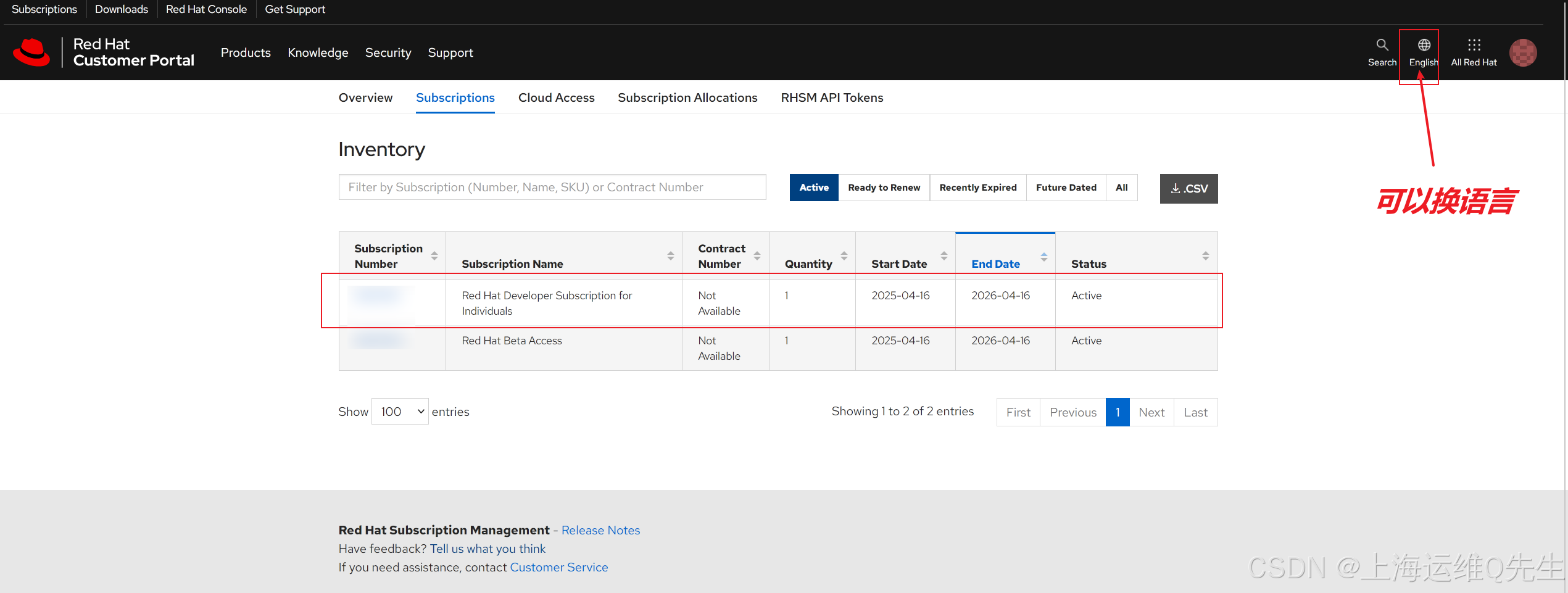
Task: Open the Show entries dropdown
Action: point(400,412)
